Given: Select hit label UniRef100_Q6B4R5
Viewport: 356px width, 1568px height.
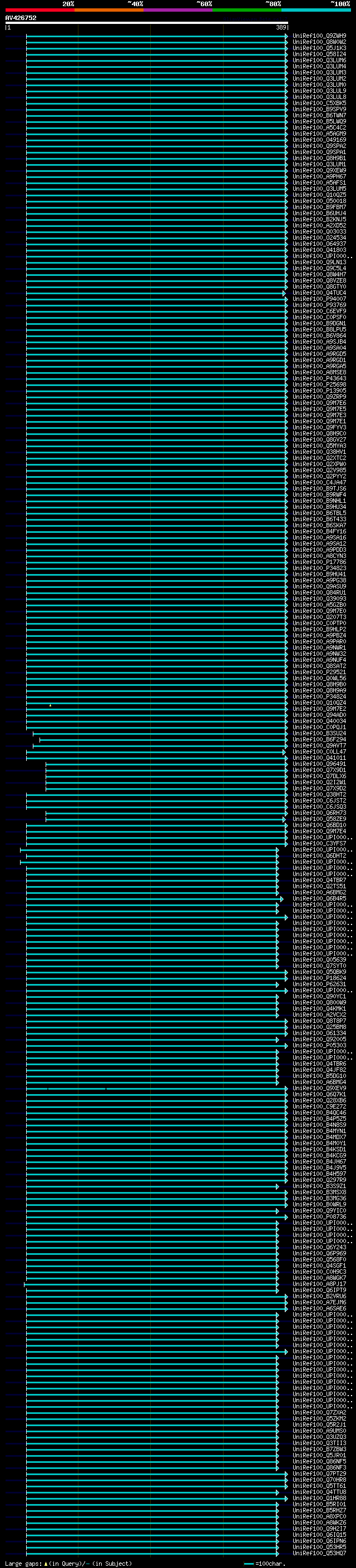Looking at the screenshot, I should [319, 898].
